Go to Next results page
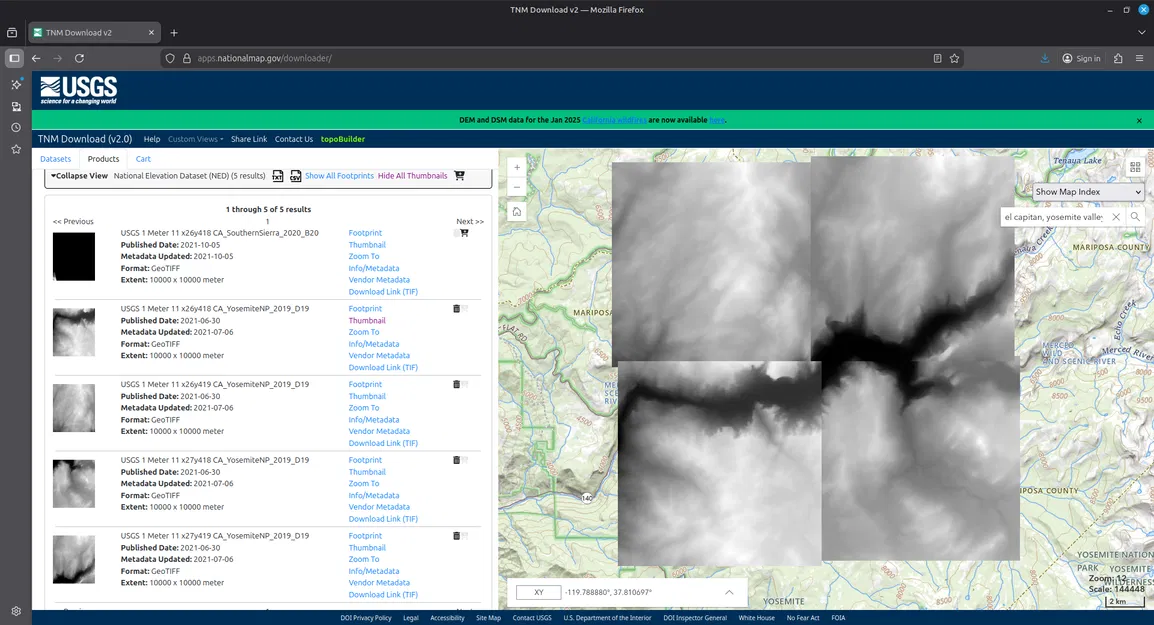Screen dimensions: 1154x625 470,222
